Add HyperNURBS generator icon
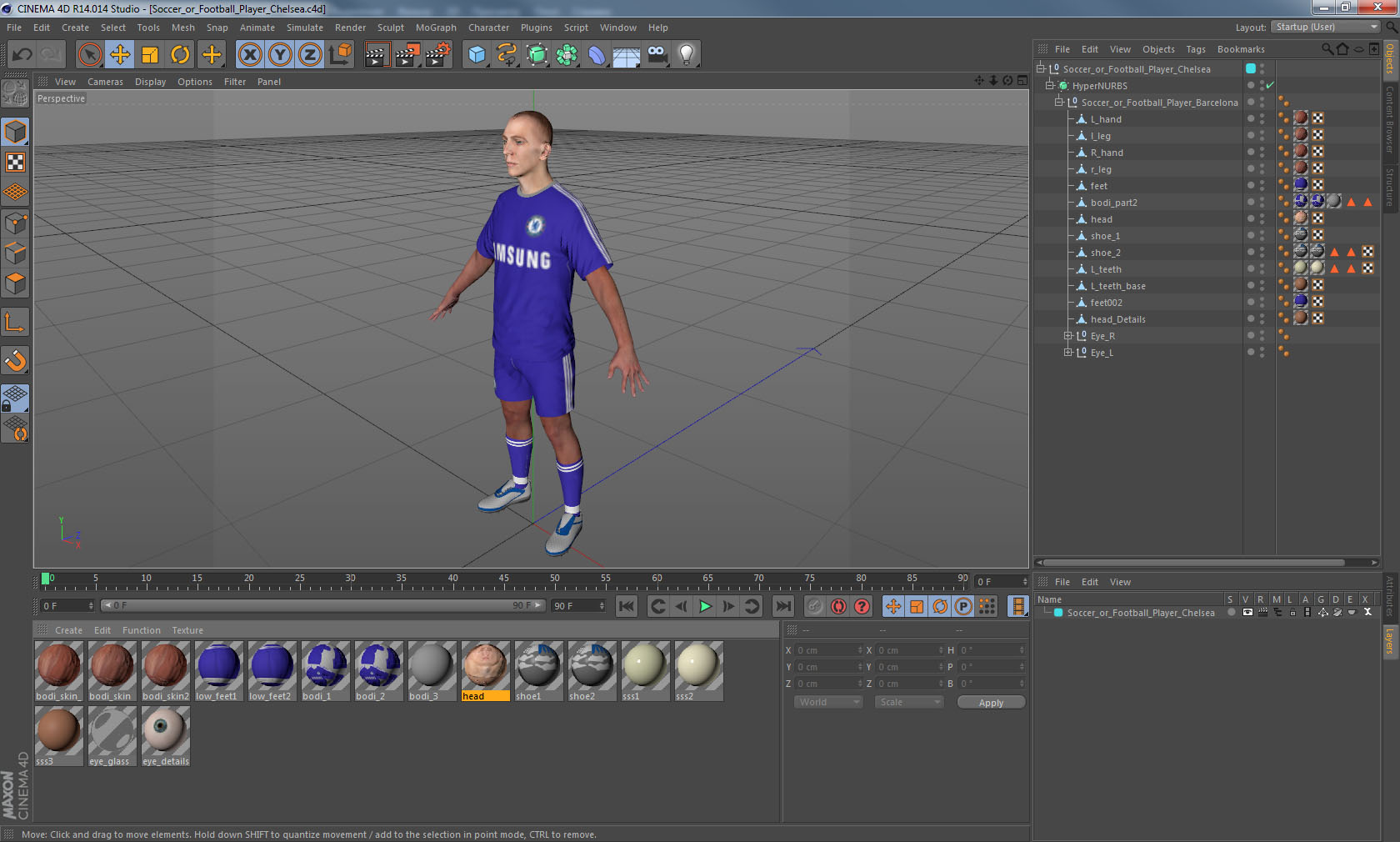This screenshot has width=1400, height=842. pyautogui.click(x=537, y=55)
